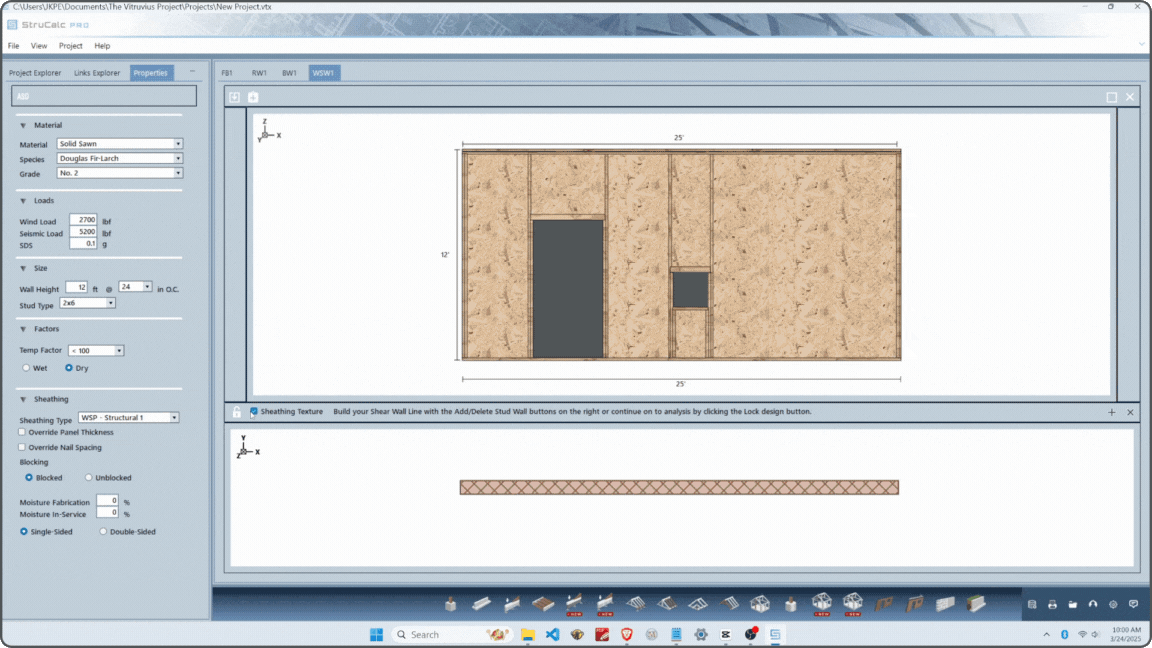
Task: Switch to the FB1 tab
Action: [x=226, y=72]
